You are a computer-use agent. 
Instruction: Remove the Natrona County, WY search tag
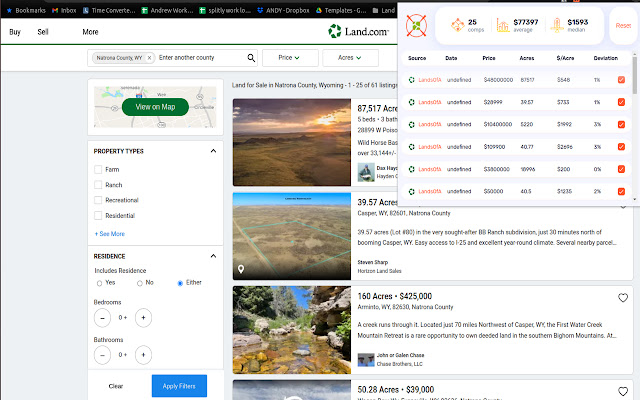149,59
